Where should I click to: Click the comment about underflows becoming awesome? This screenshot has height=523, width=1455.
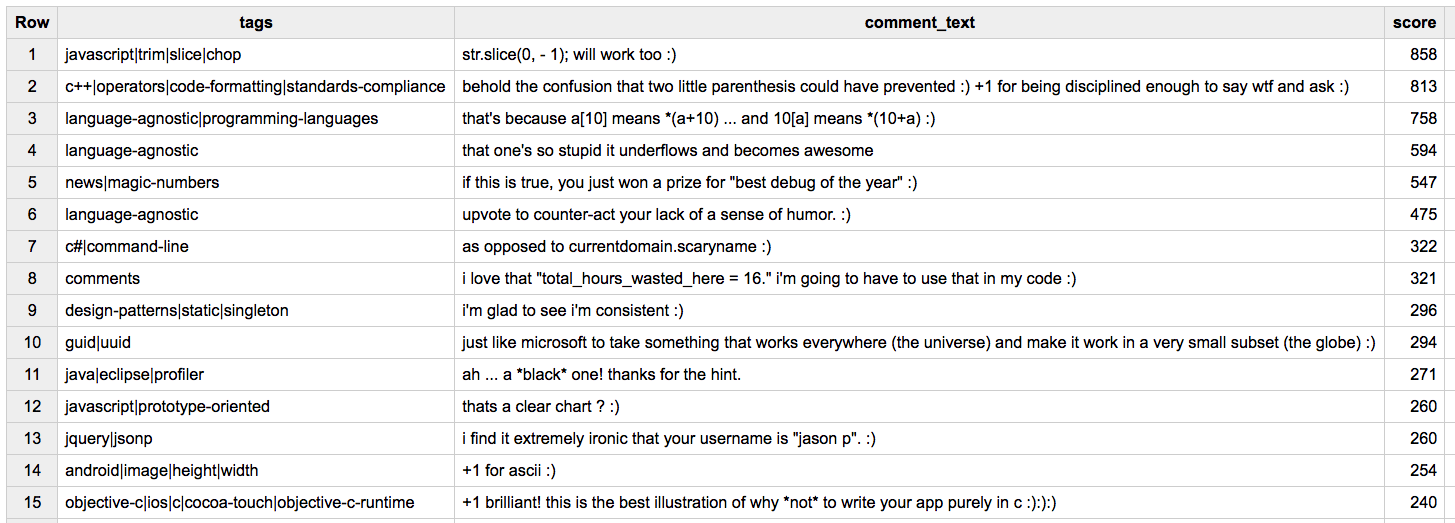click(667, 151)
